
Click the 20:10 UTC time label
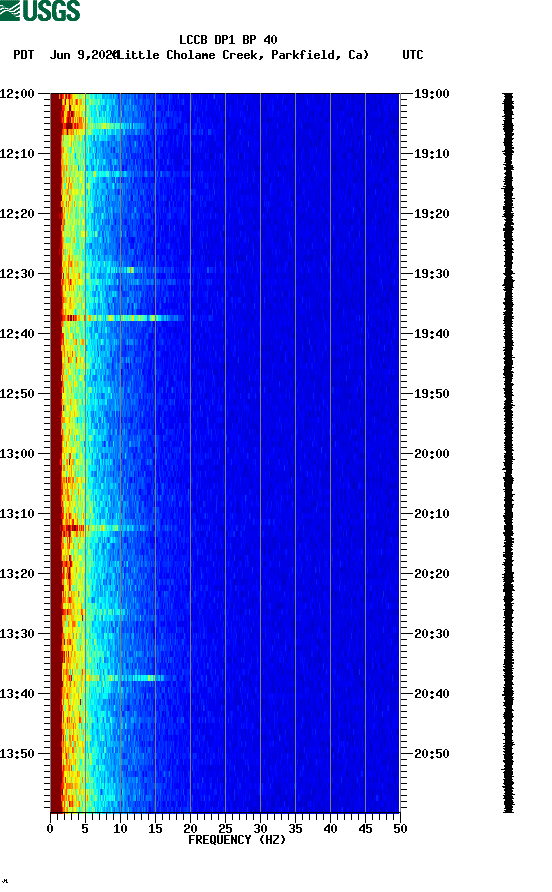431,514
